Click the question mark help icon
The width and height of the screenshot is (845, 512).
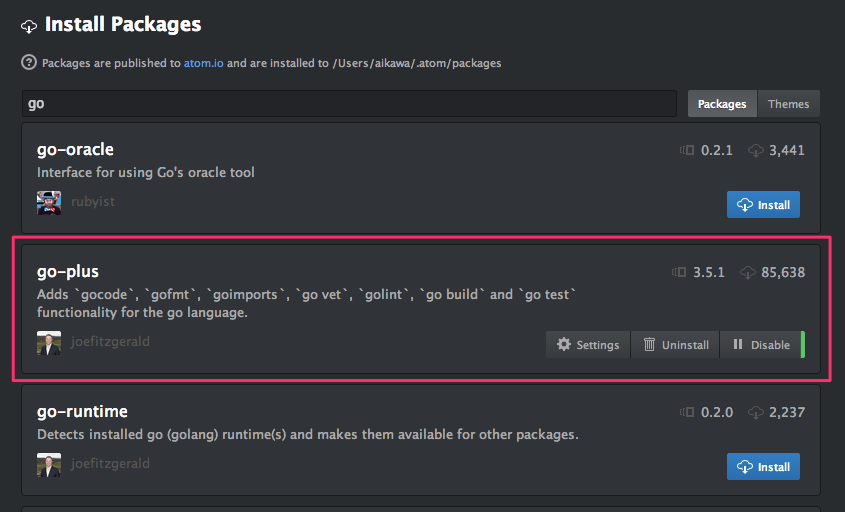(29, 63)
